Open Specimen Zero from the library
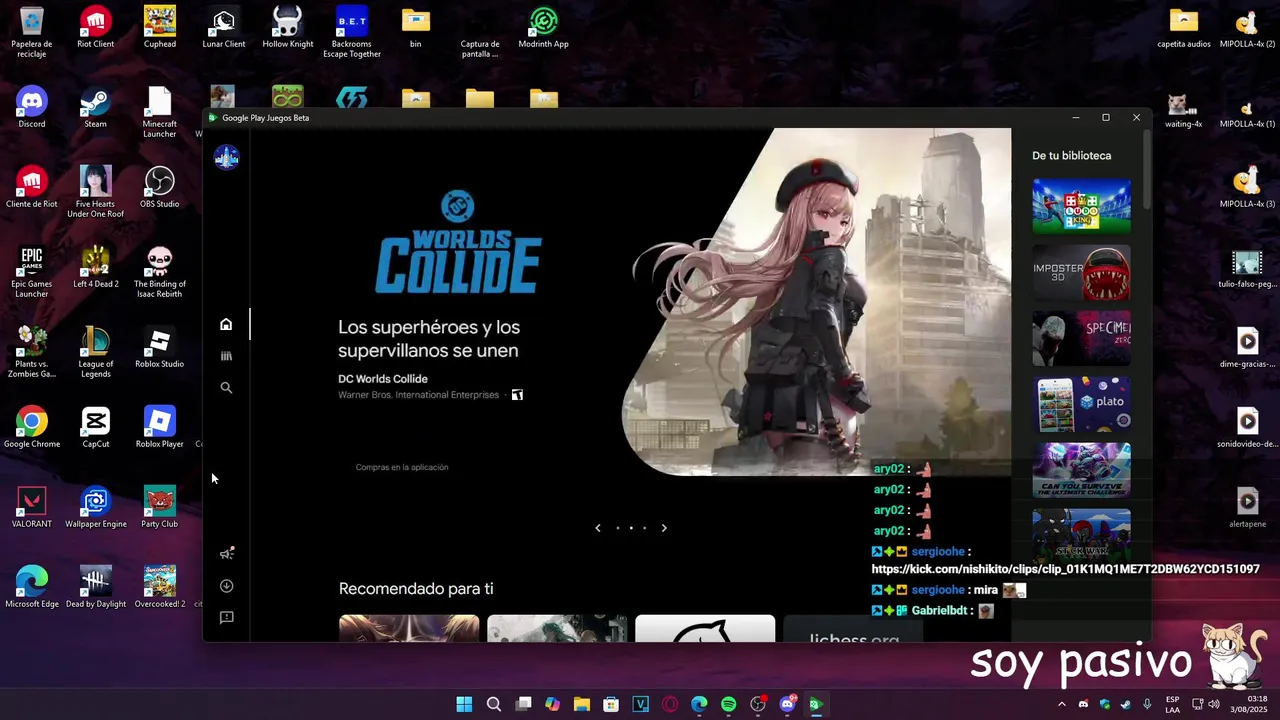1280x720 pixels. tap(1081, 338)
